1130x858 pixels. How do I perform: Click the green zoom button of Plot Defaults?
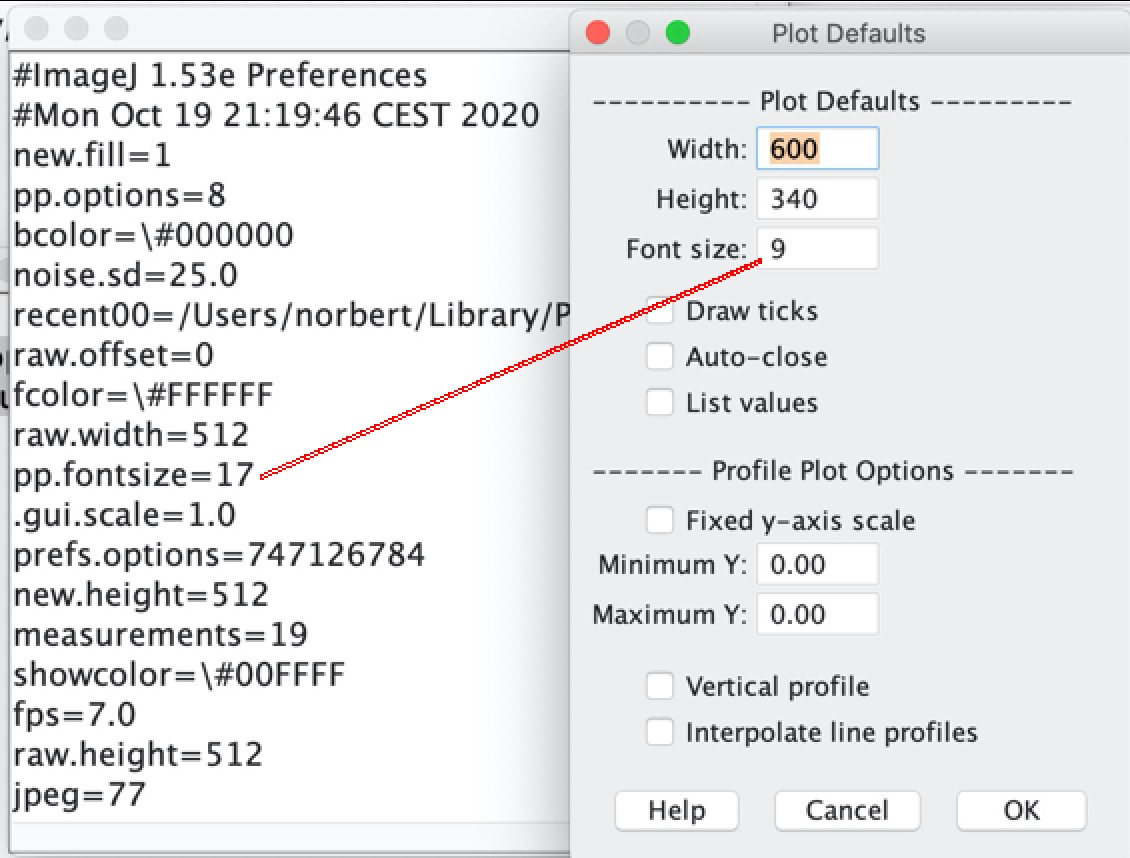[x=678, y=33]
